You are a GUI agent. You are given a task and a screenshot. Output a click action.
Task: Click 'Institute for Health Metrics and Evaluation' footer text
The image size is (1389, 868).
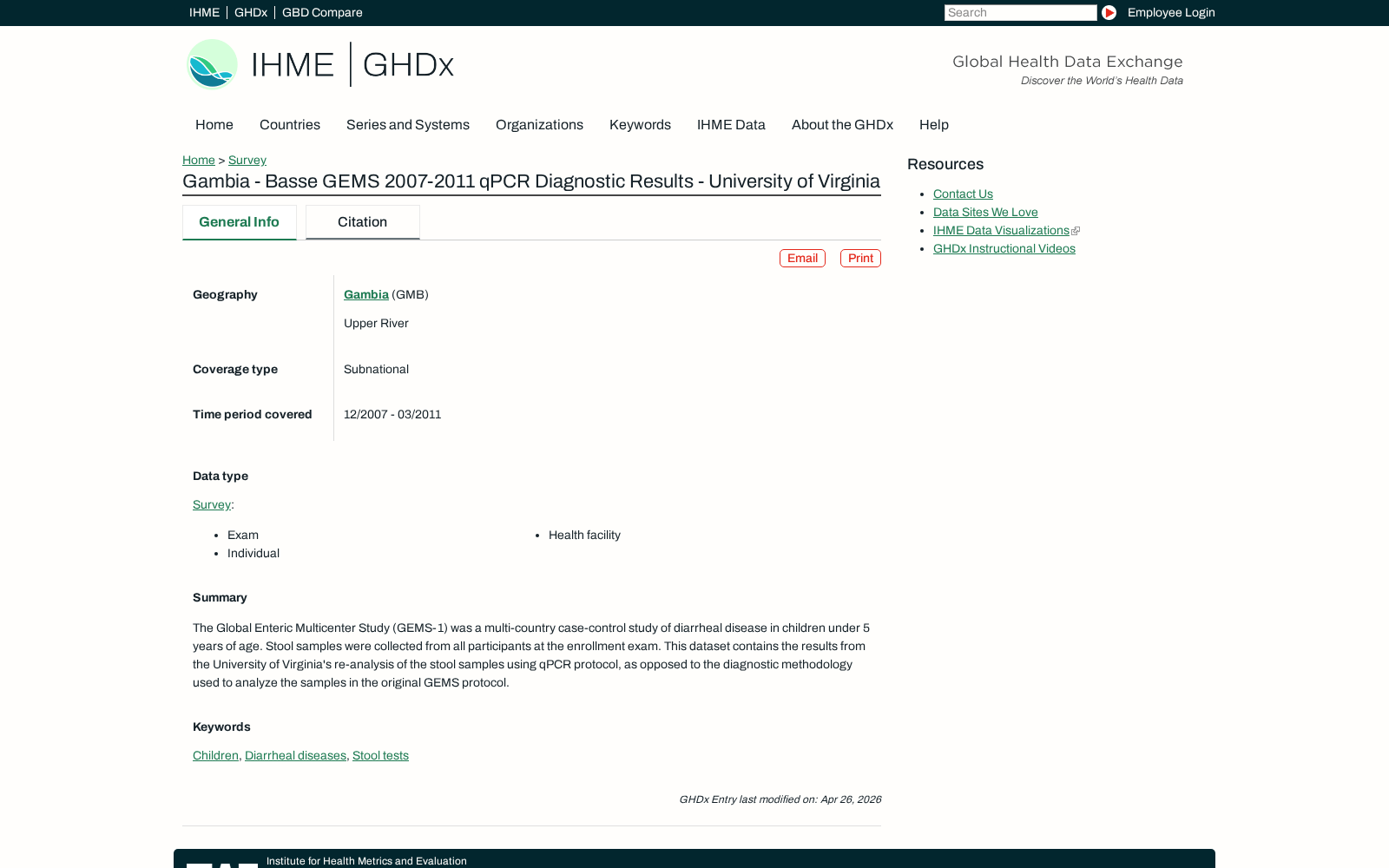(x=366, y=861)
